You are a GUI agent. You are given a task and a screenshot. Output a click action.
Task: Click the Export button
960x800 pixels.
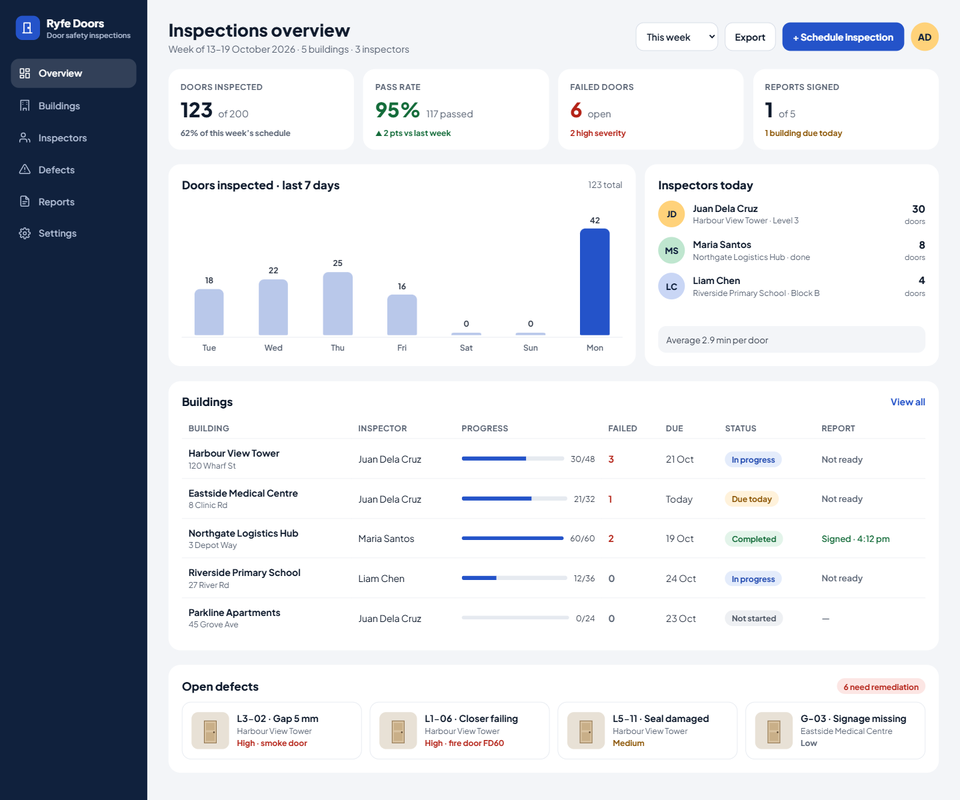[750, 37]
